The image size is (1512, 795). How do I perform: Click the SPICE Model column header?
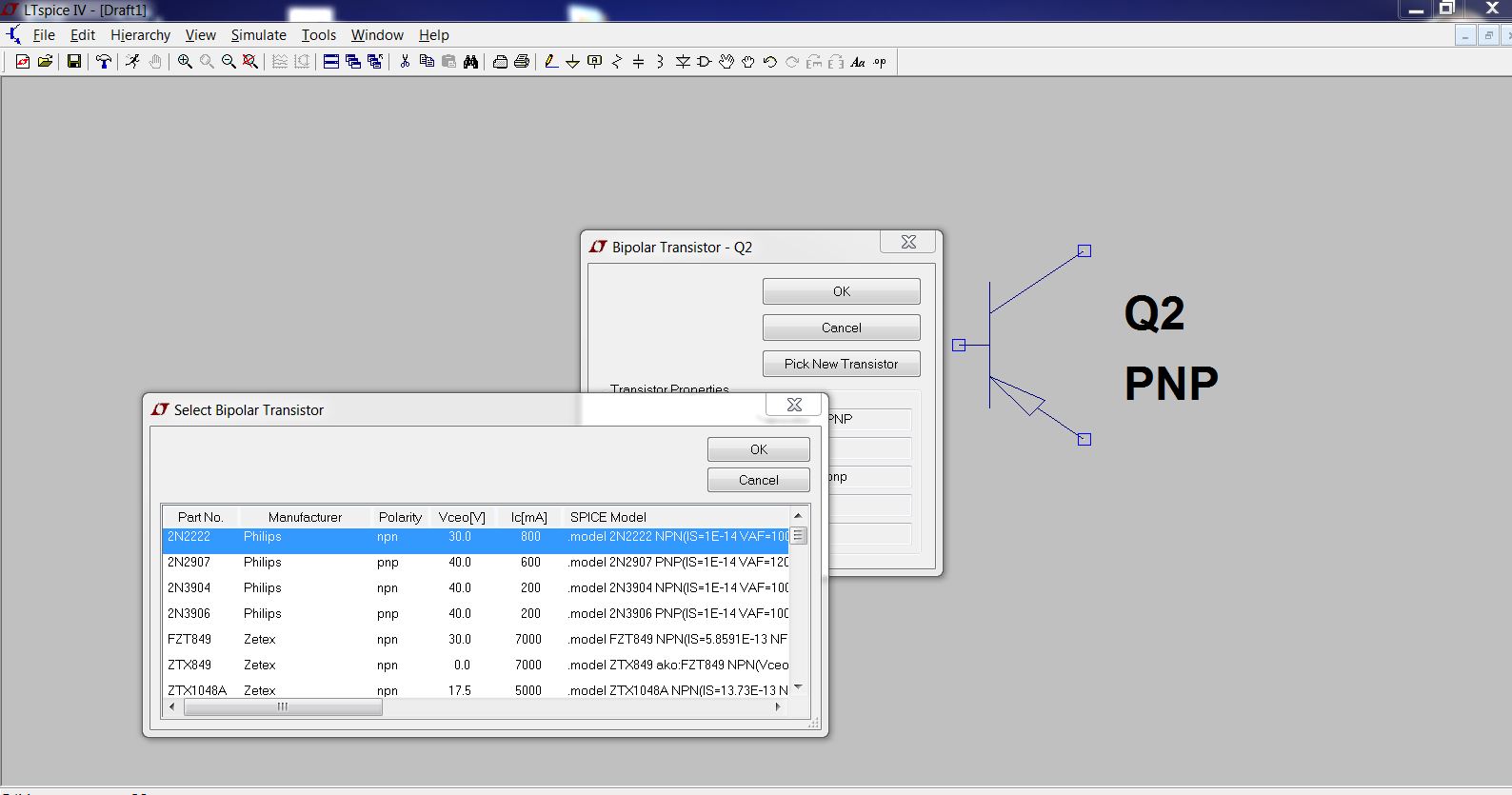pos(675,517)
